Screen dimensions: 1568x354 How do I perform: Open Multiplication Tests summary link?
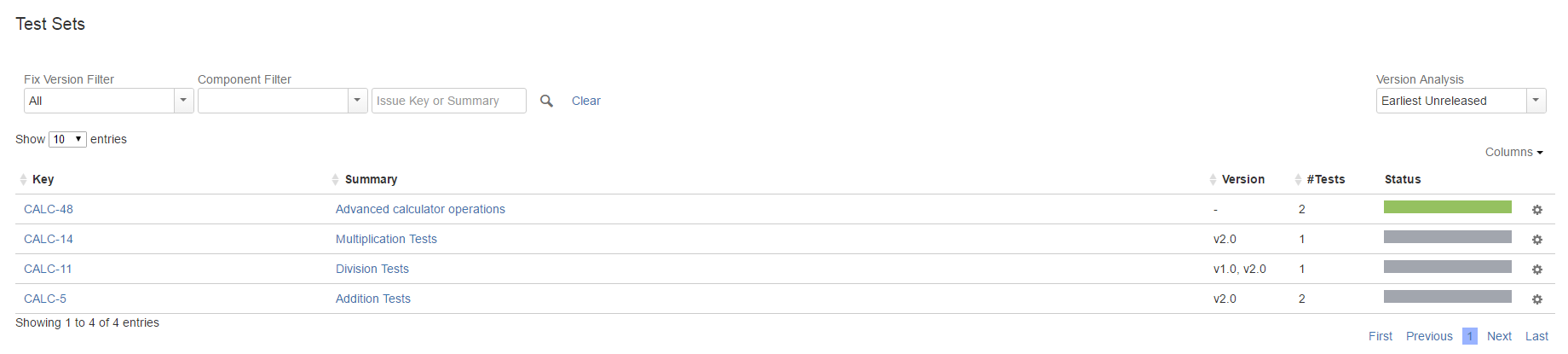386,239
